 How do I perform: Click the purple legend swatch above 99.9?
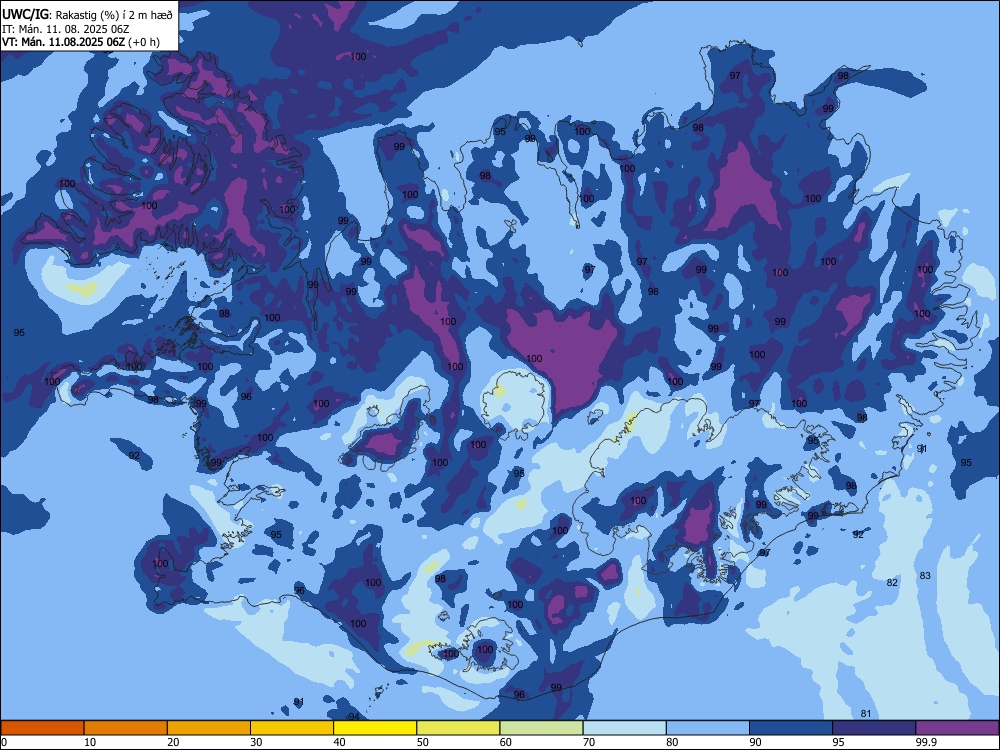tap(957, 728)
